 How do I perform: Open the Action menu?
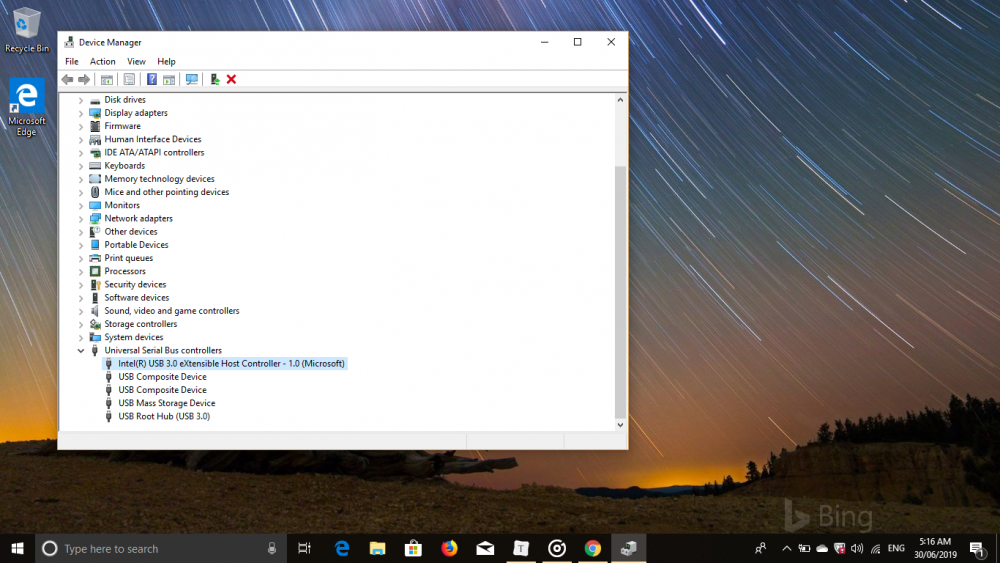click(102, 61)
